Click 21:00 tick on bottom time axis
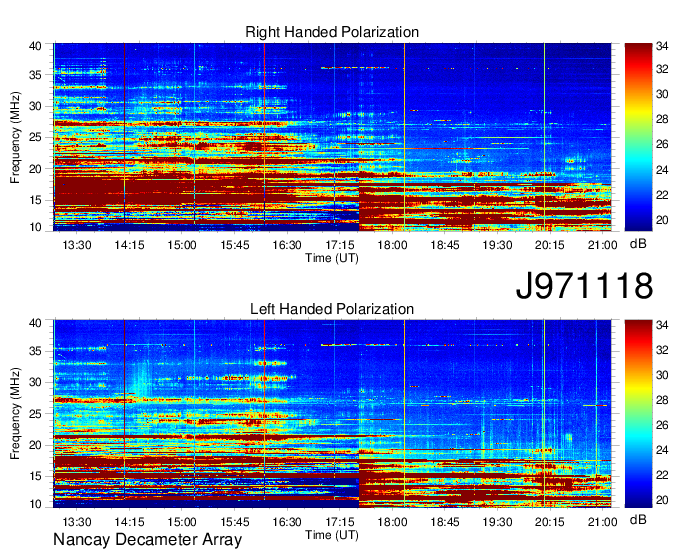Screen dimensions: 680x552 [x=602, y=522]
